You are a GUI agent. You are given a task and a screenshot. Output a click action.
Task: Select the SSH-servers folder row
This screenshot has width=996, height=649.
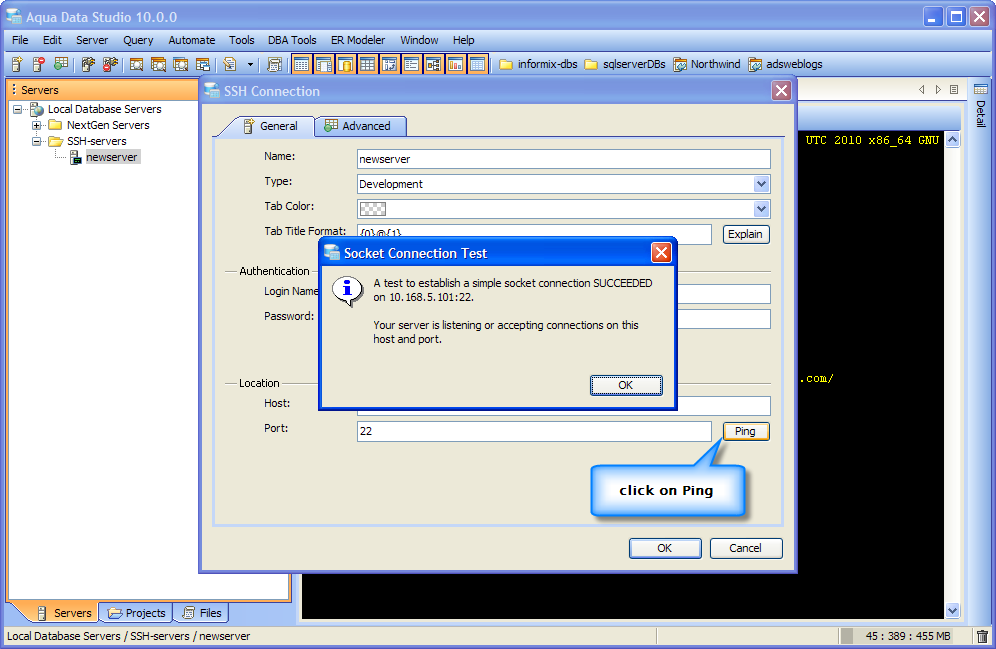coord(97,141)
